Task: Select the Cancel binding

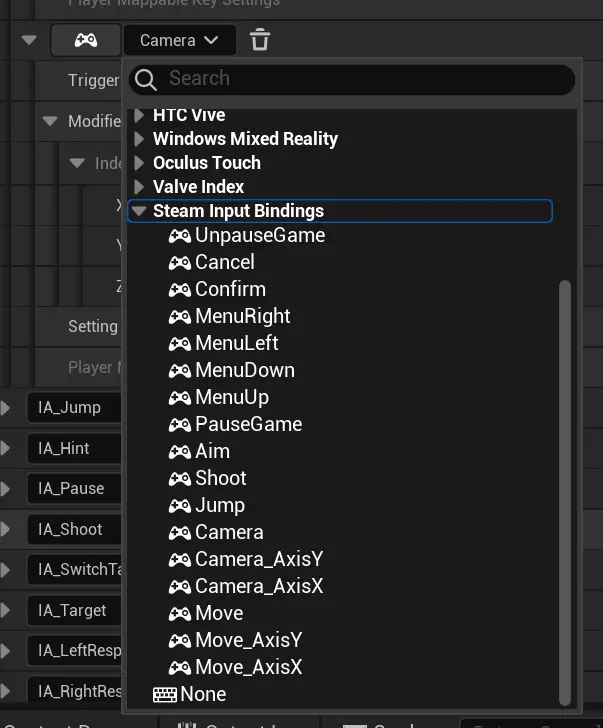Action: coord(225,262)
